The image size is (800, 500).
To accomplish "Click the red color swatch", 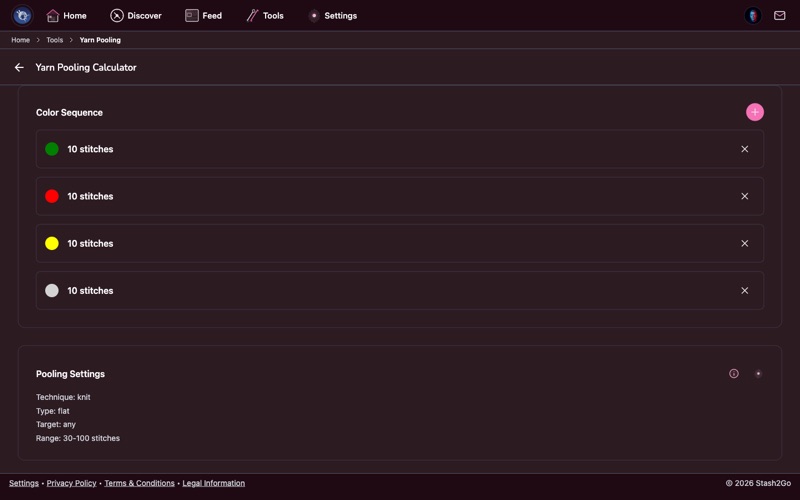I will (x=52, y=196).
